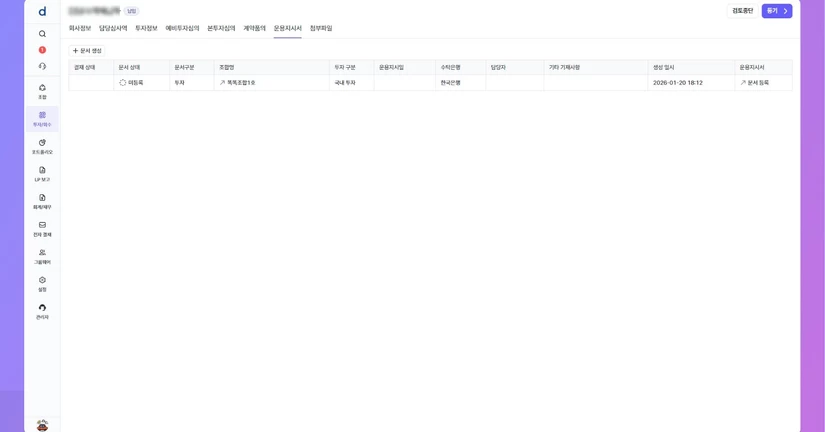Open the red notification badge
Viewport: 825px width, 432px height.
[42, 50]
